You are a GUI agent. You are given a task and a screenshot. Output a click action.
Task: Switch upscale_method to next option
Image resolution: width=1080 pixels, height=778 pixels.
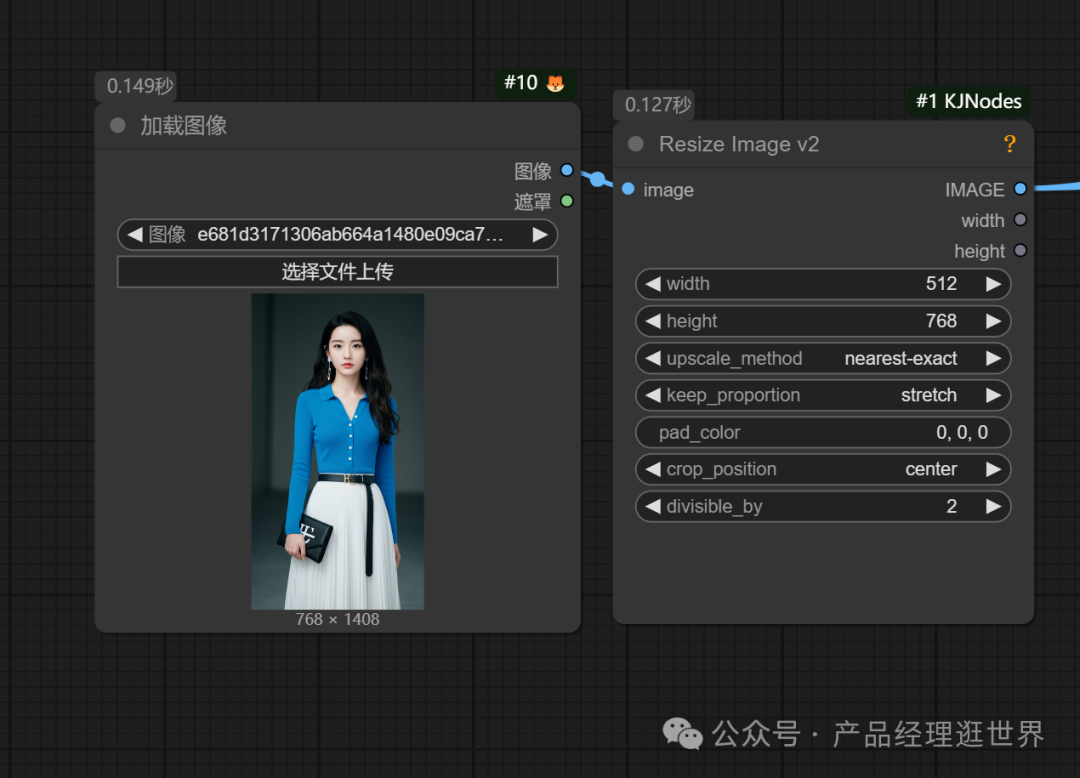click(x=993, y=358)
